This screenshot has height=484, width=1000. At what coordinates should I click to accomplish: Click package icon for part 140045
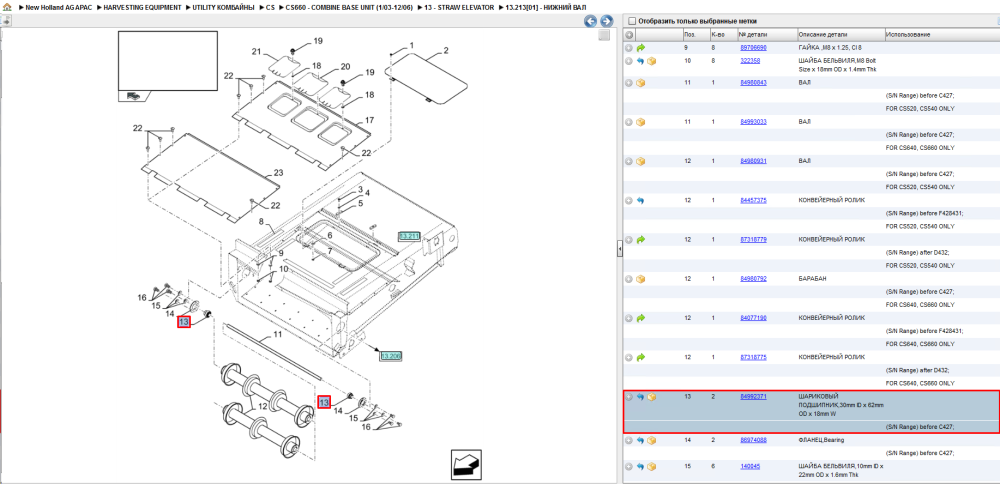tap(652, 467)
